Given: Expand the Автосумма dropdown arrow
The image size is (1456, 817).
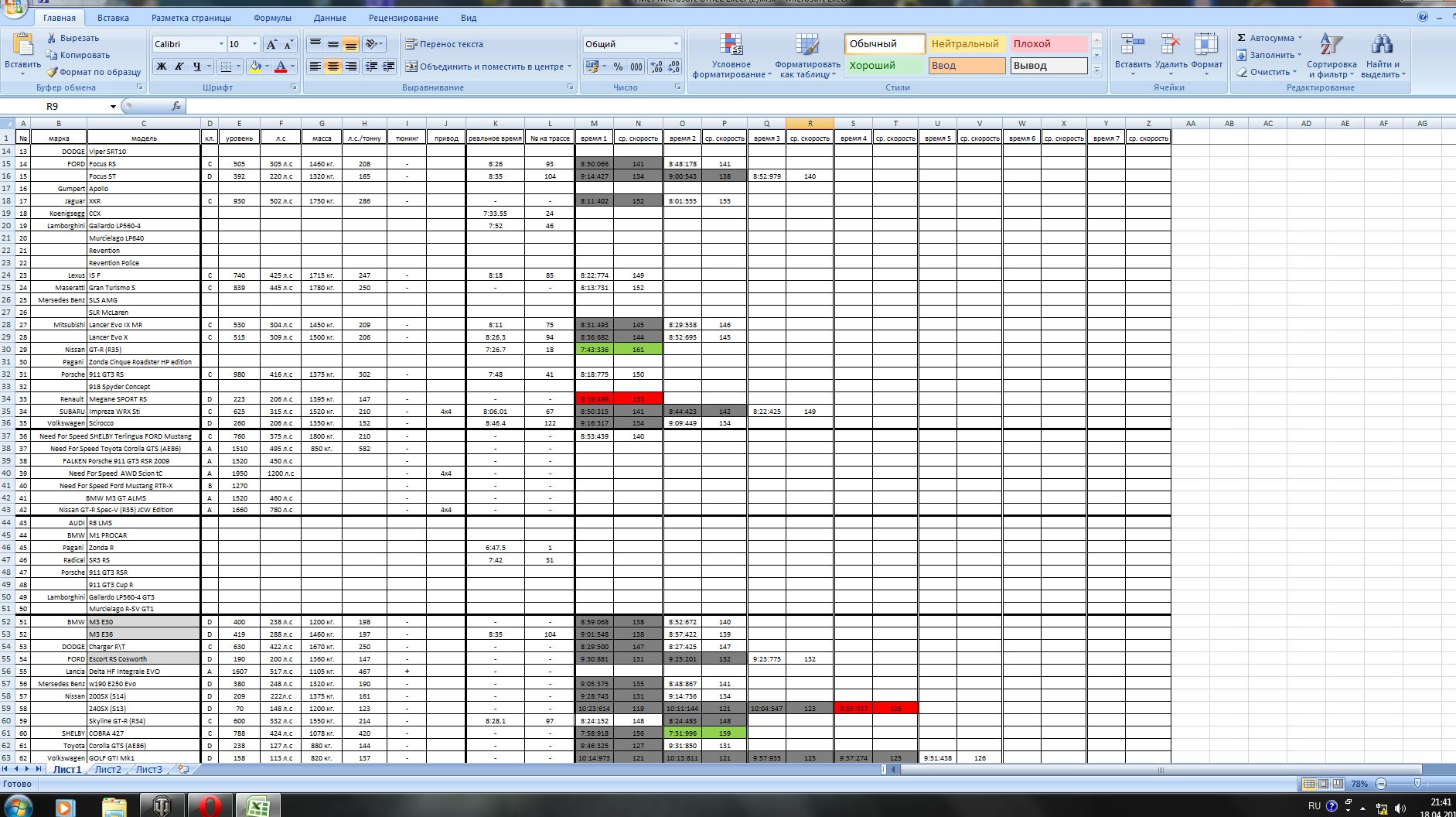Looking at the screenshot, I should (x=1301, y=38).
